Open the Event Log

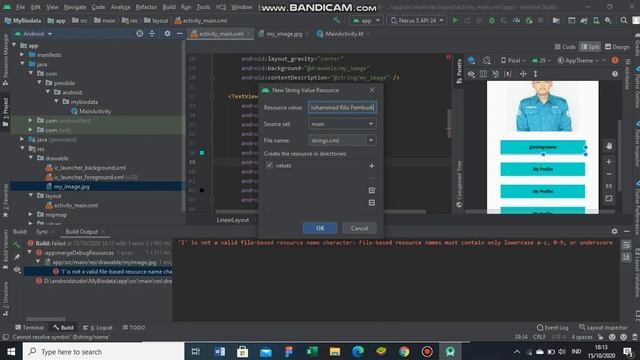553,327
